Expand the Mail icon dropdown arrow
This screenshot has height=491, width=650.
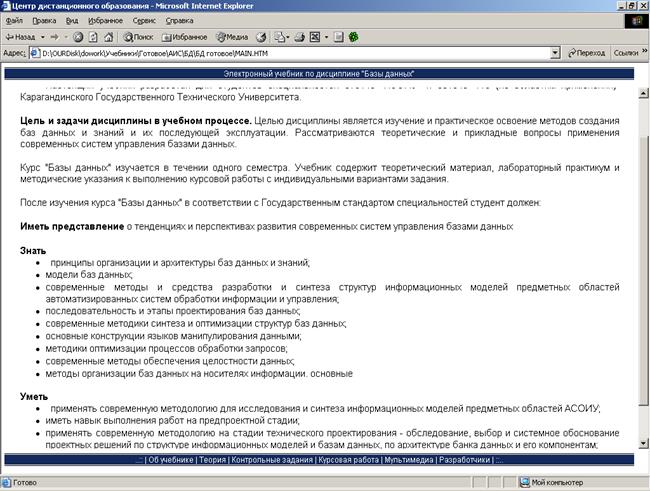point(289,36)
